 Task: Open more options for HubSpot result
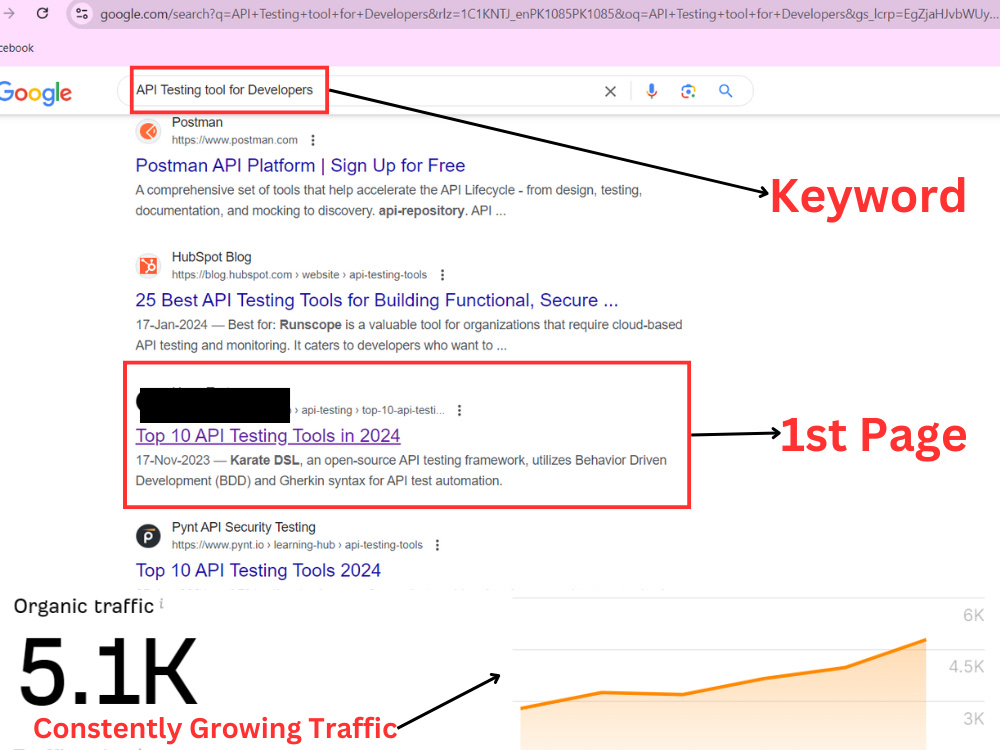(442, 275)
